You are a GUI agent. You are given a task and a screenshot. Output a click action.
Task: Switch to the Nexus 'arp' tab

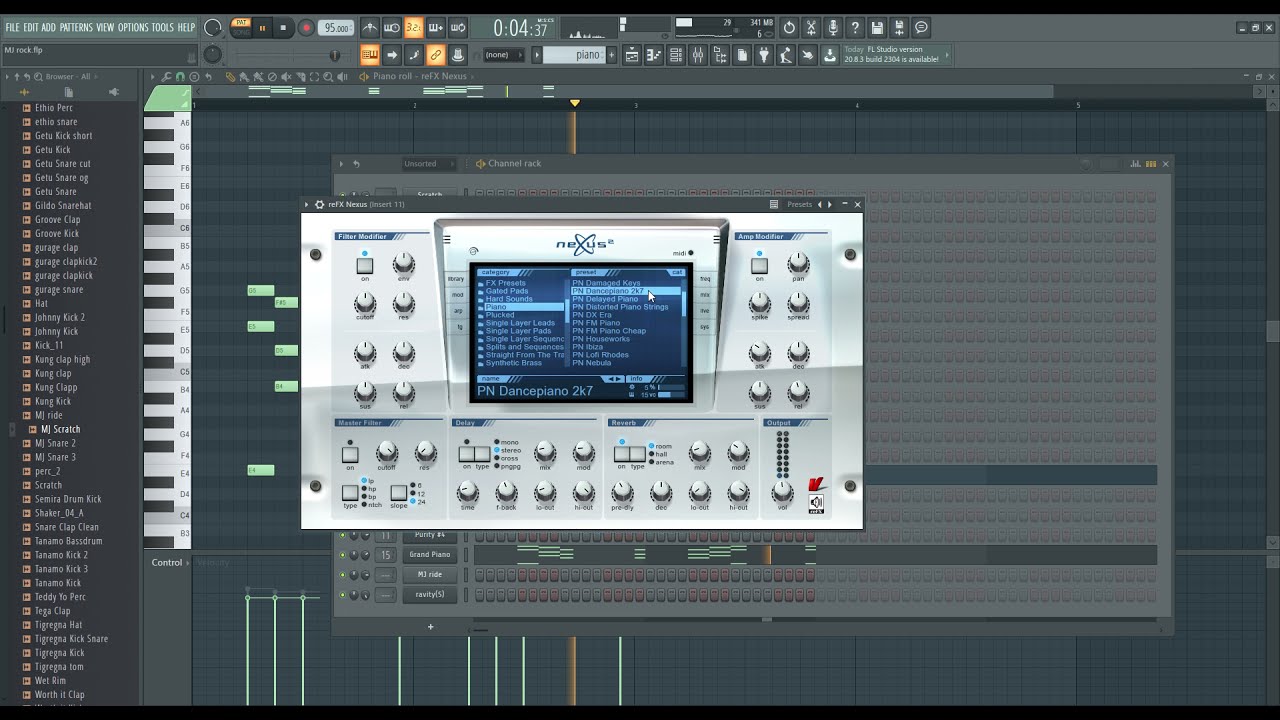459,311
